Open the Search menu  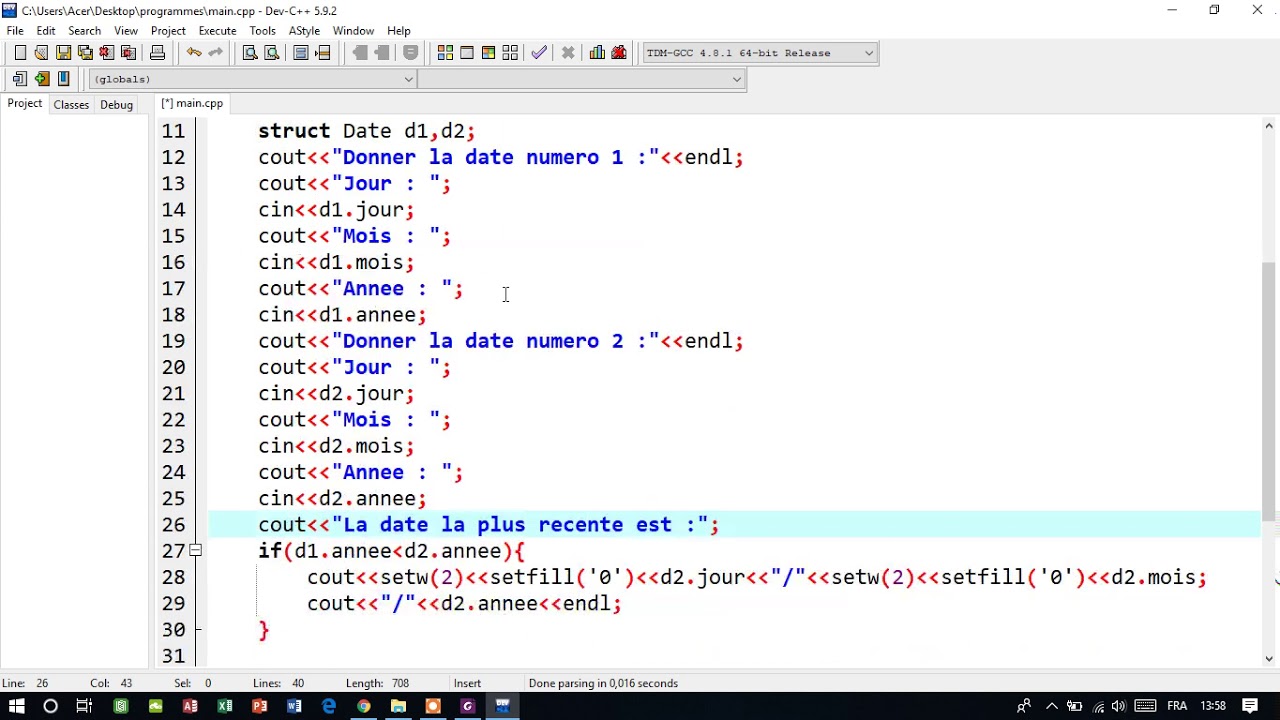pos(84,31)
